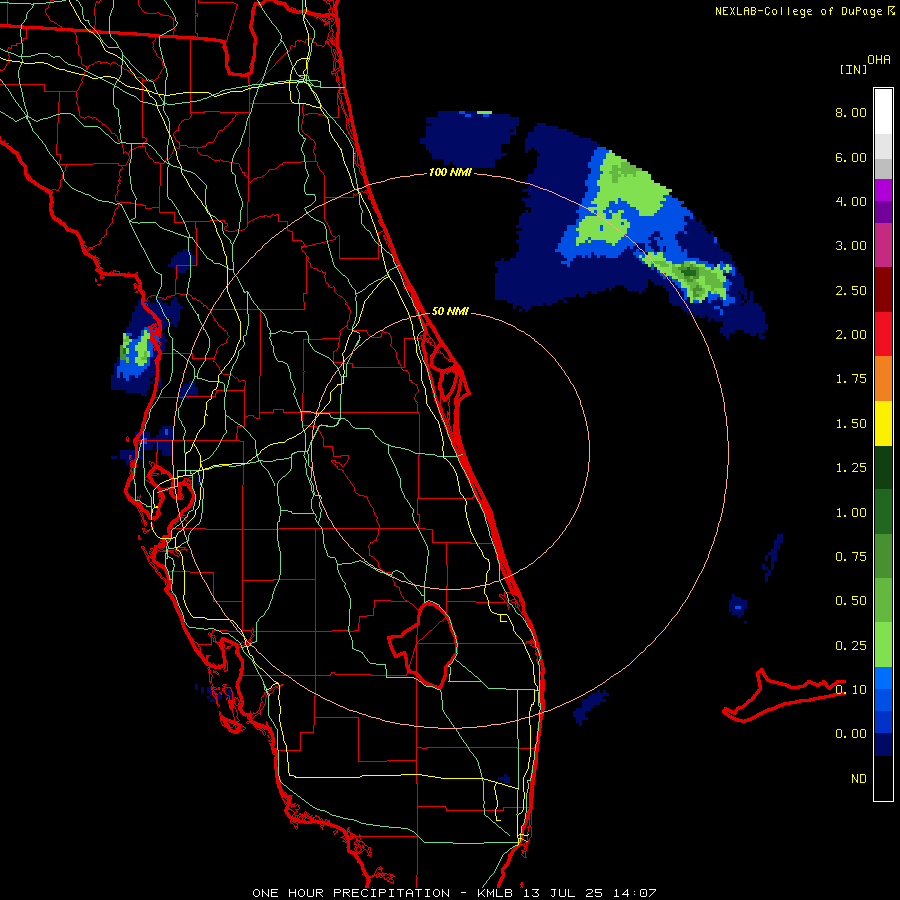The height and width of the screenshot is (900, 900).
Task: Pick the lime green swatch near 0.25
Action: [x=883, y=645]
